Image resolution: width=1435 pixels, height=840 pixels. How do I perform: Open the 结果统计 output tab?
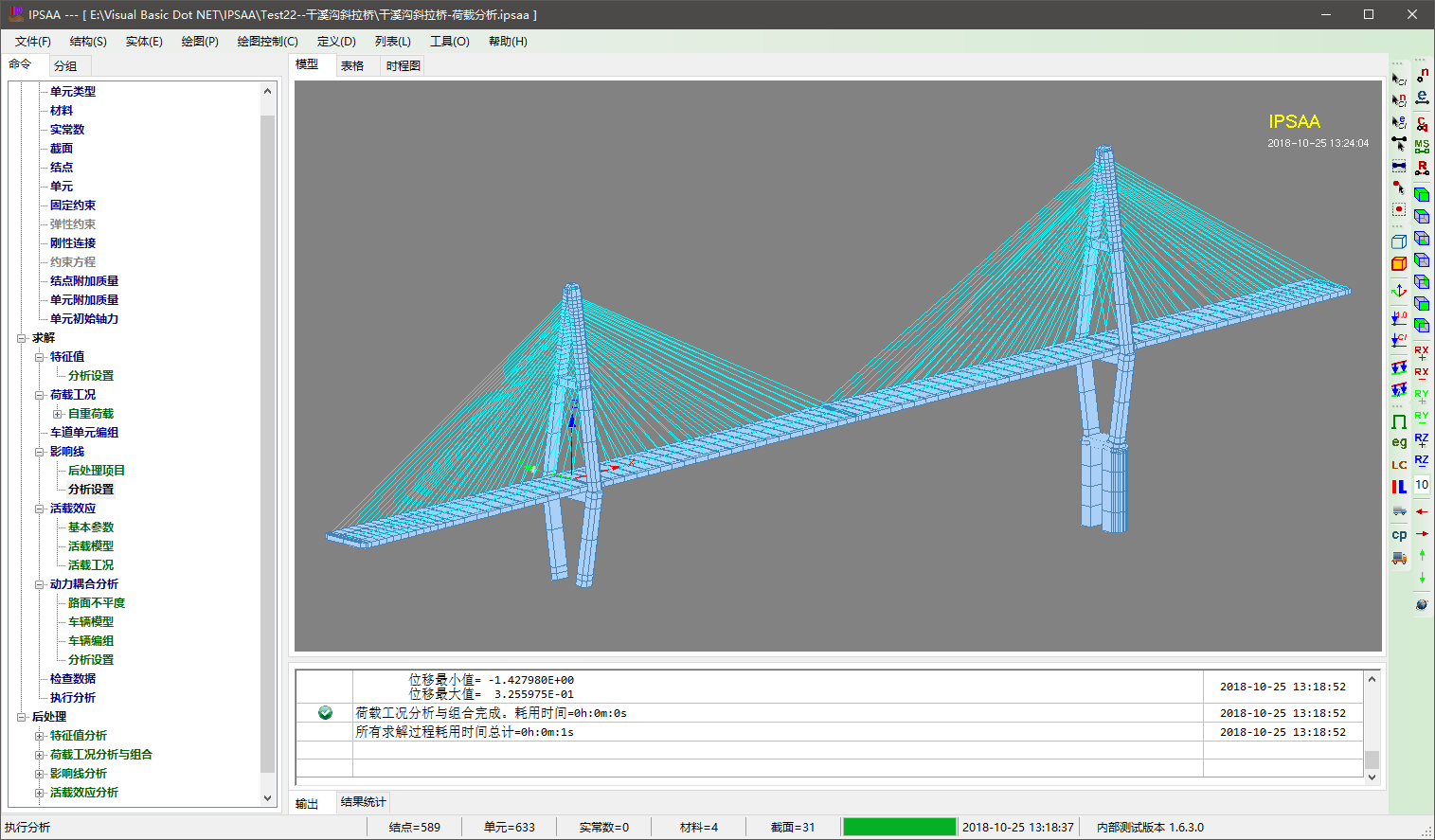pyautogui.click(x=363, y=802)
